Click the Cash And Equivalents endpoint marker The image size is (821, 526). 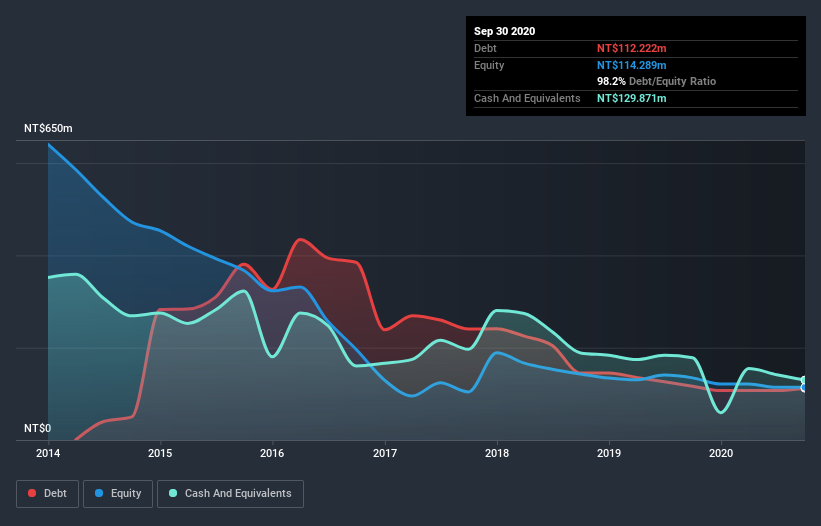pyautogui.click(x=804, y=380)
